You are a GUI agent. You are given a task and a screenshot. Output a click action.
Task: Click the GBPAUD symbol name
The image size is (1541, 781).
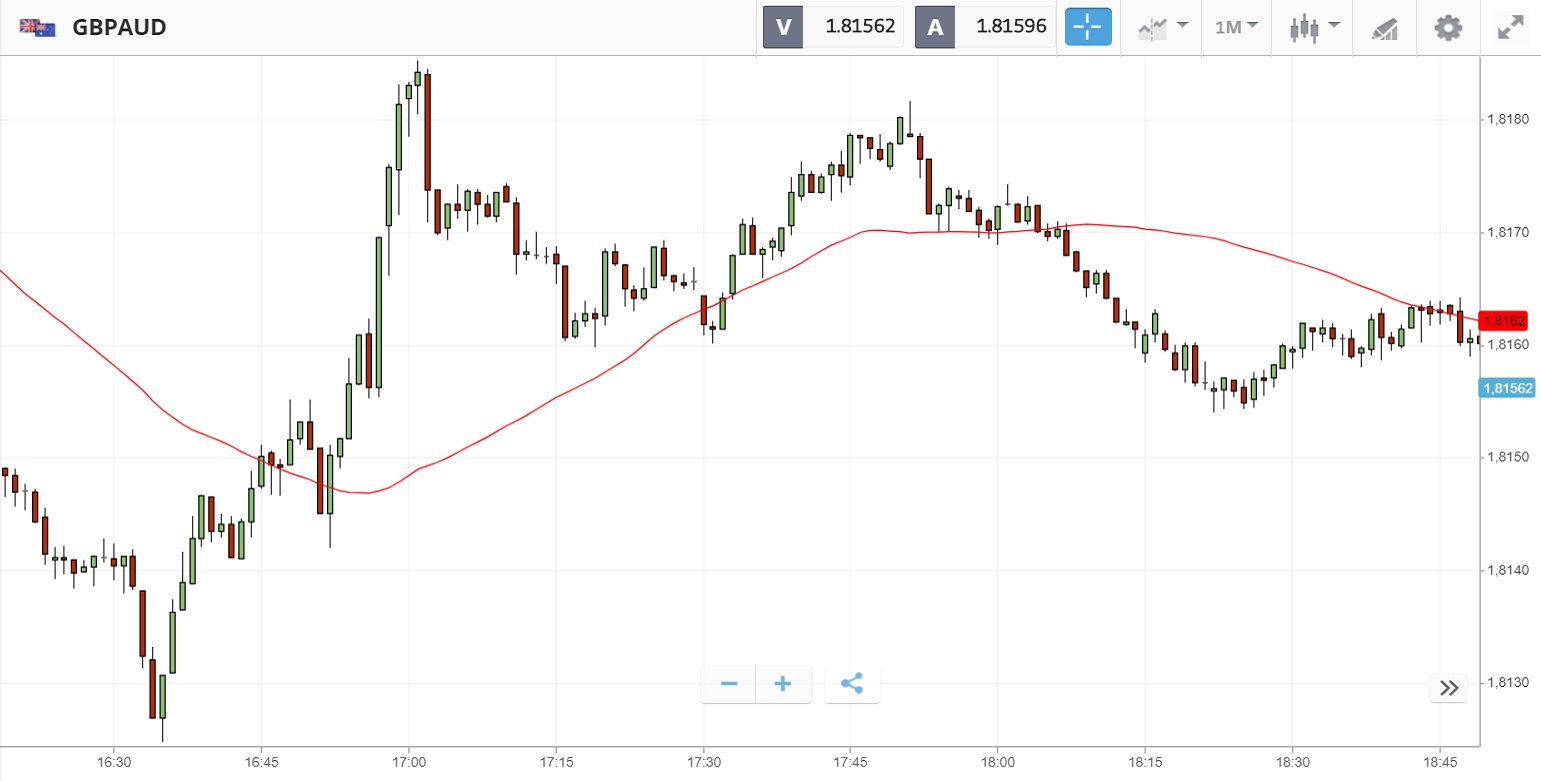tap(119, 27)
